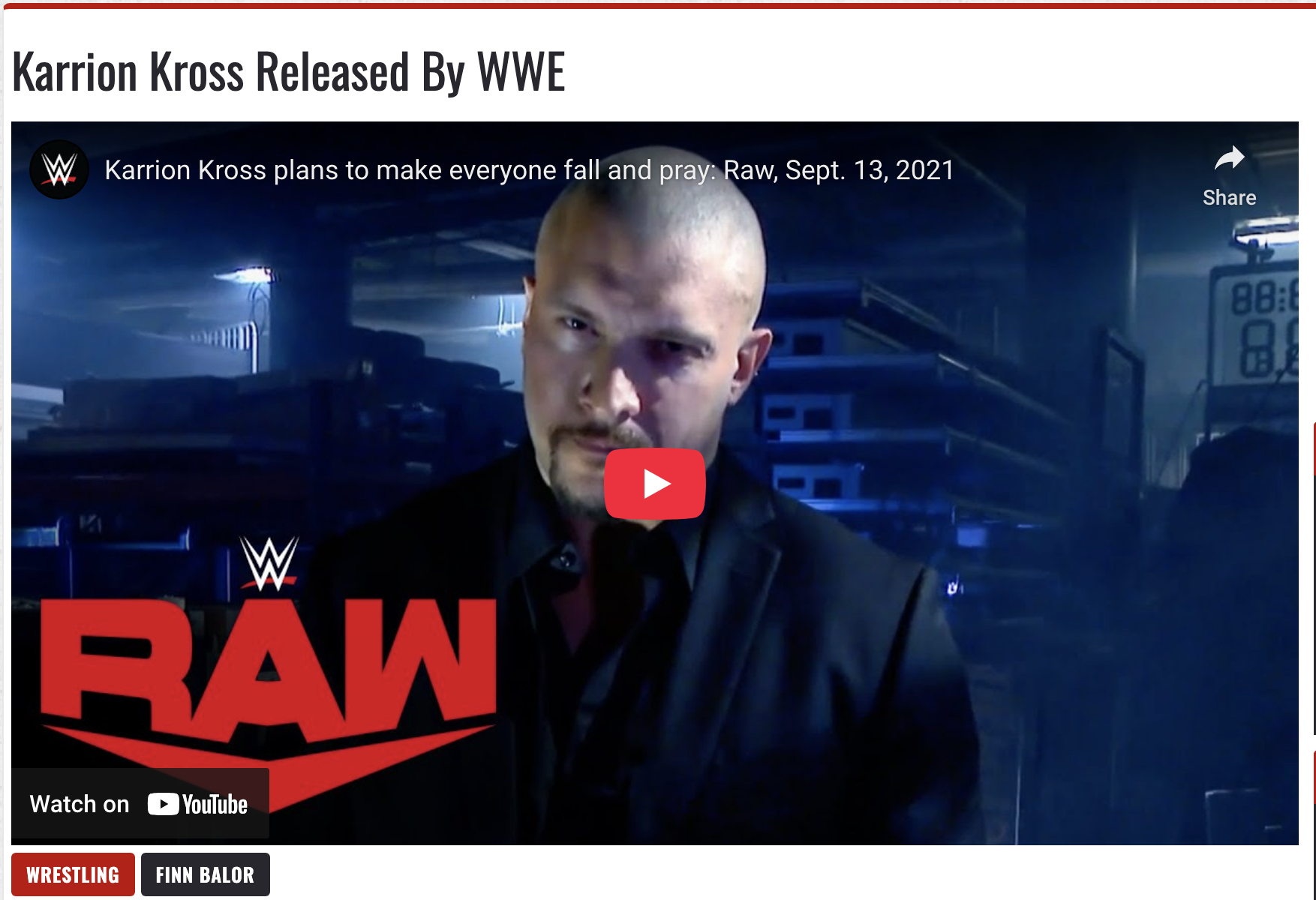Click the YouTube logo in Watch on bar

tap(197, 804)
